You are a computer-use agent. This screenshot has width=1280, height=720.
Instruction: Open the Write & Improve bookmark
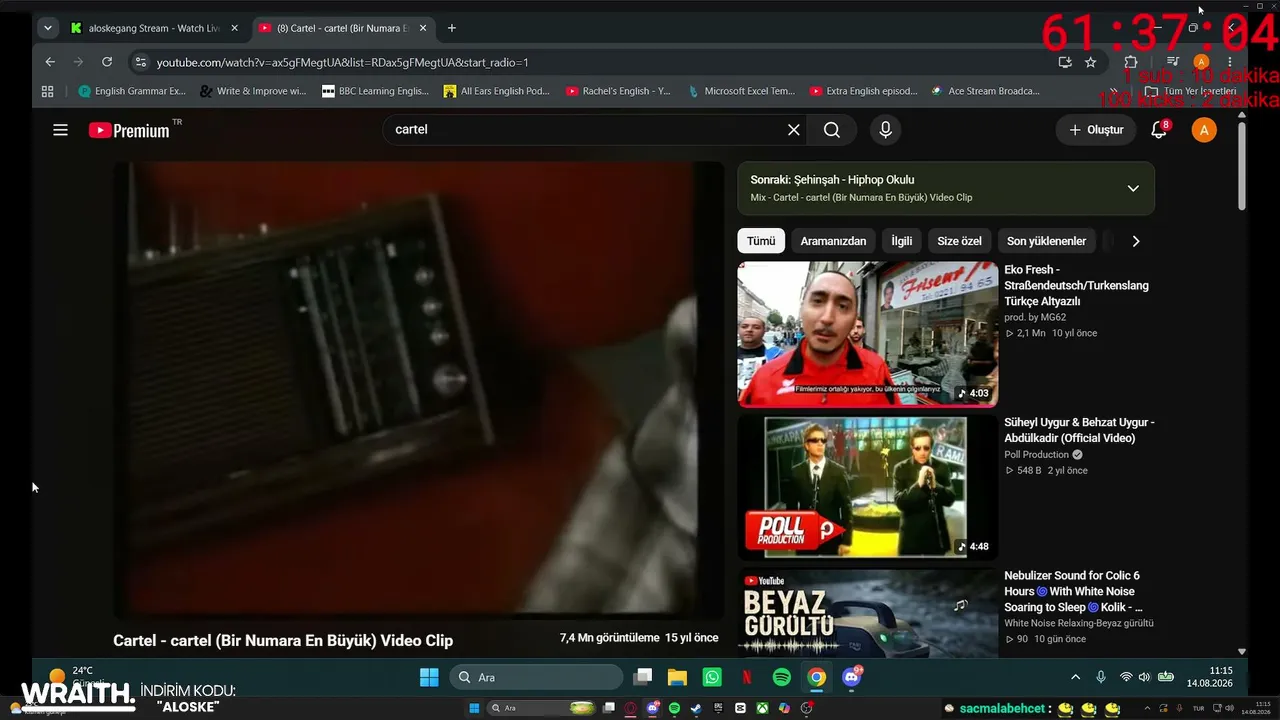(253, 91)
